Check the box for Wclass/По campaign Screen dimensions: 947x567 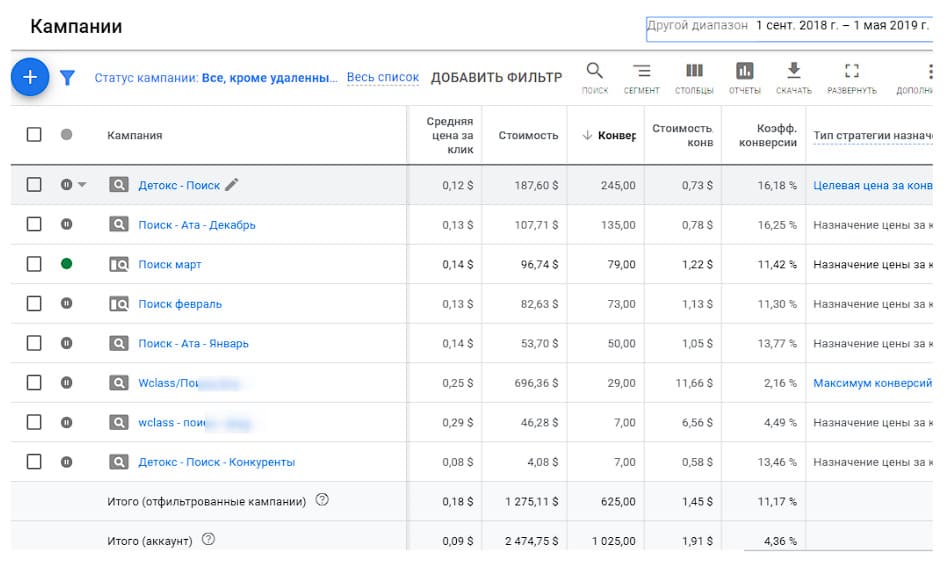[x=34, y=382]
